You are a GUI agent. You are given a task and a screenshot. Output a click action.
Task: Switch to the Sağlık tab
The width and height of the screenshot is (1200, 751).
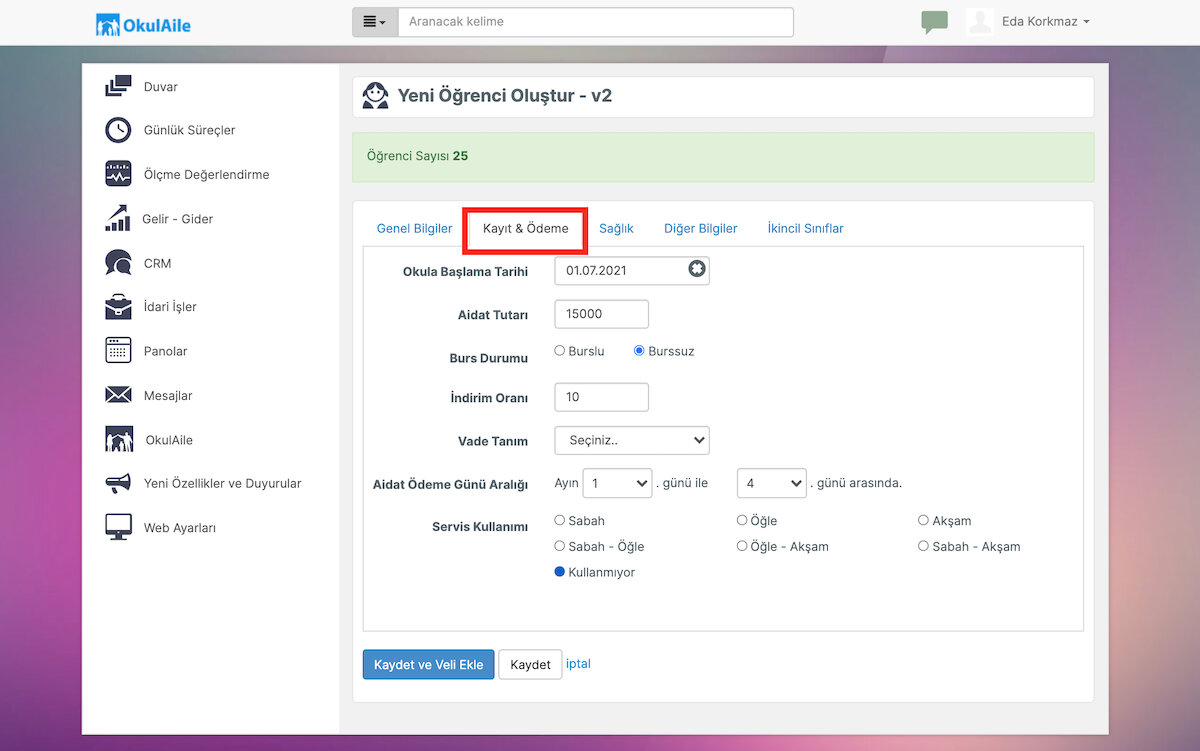tap(616, 228)
